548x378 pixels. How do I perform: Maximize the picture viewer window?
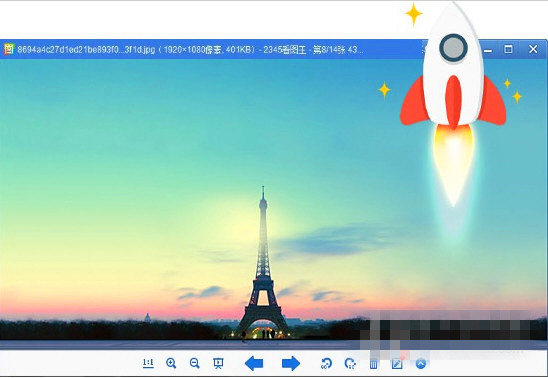[509, 49]
